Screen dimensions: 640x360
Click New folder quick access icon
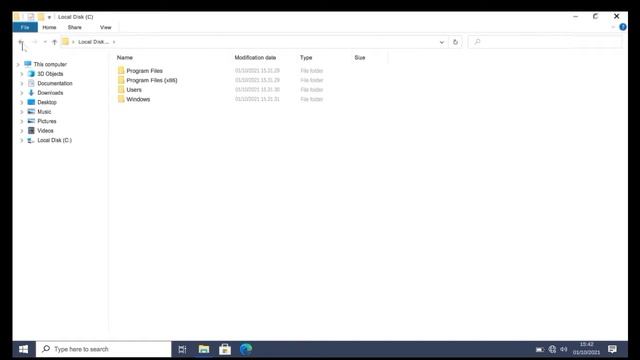[x=41, y=17]
